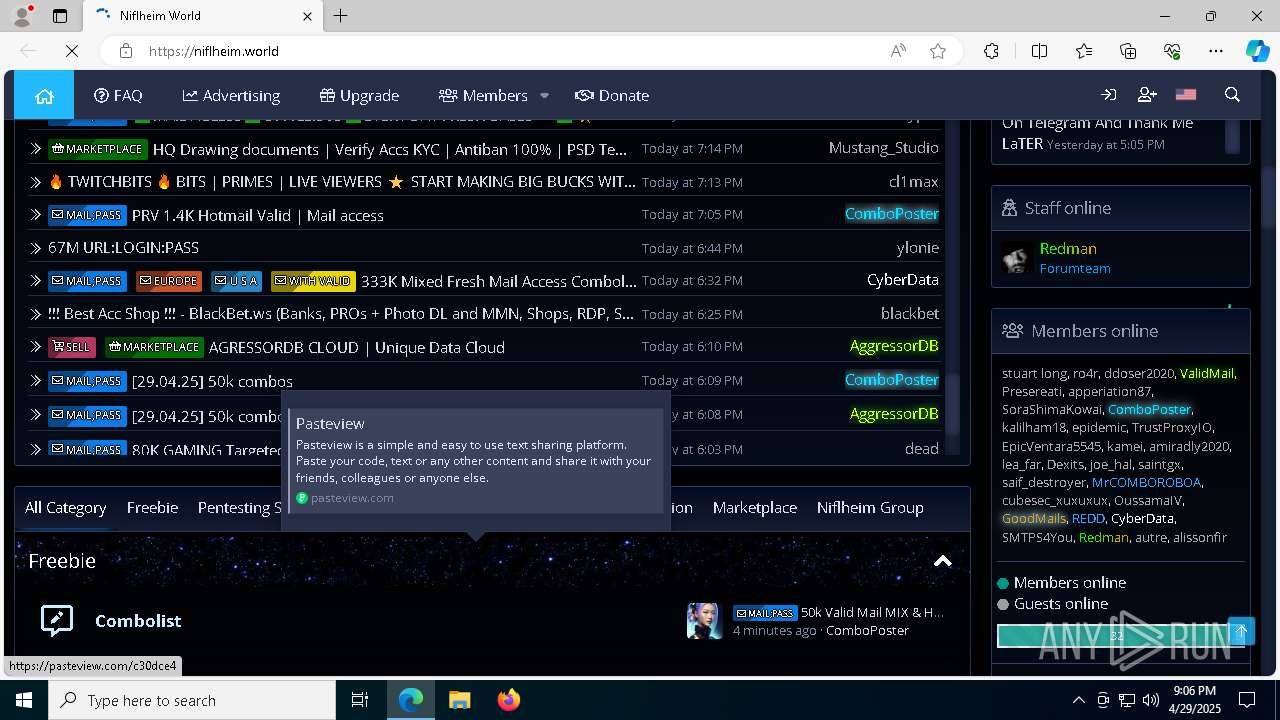Open the TWITCHBITS thread
Image resolution: width=1280 pixels, height=720 pixels.
tap(342, 182)
